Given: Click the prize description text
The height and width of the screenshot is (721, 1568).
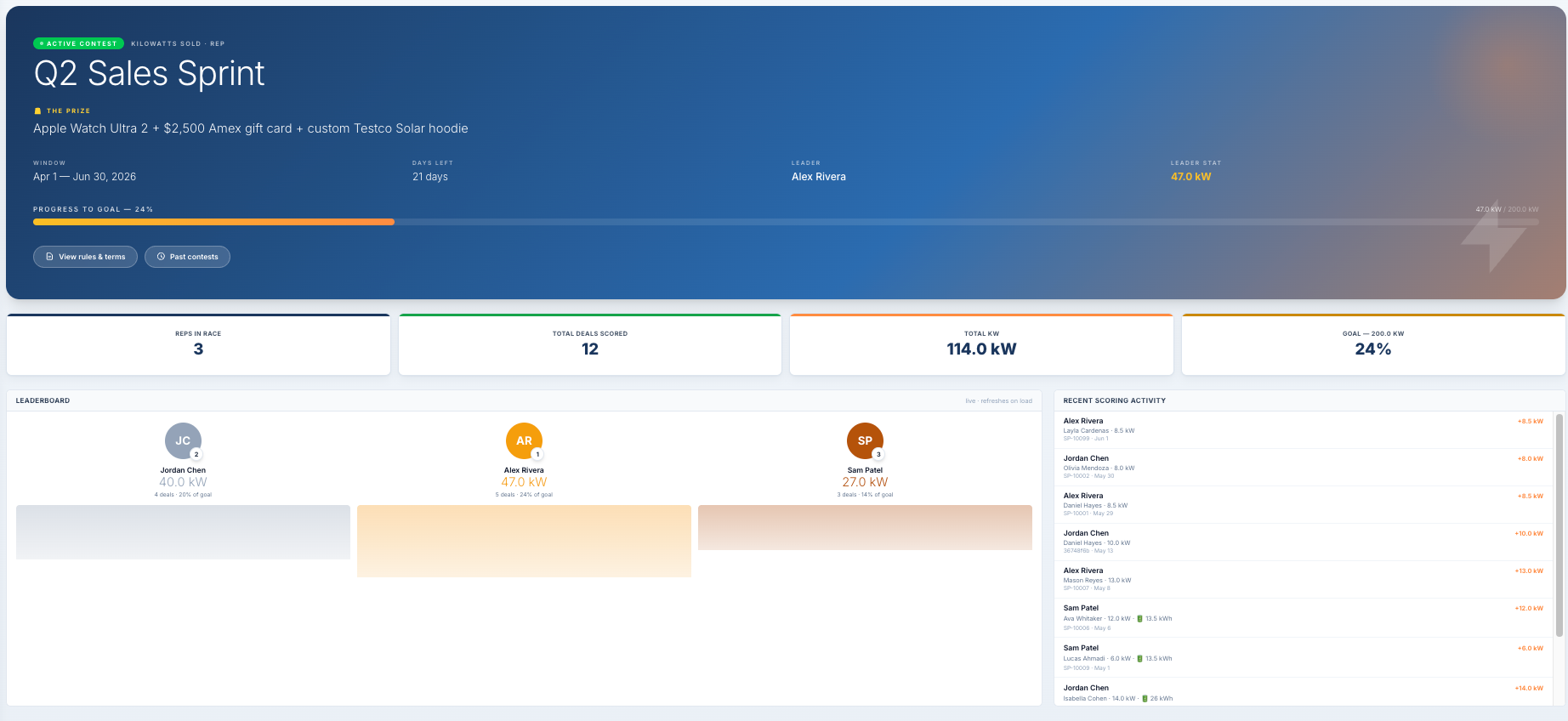Looking at the screenshot, I should click(251, 128).
